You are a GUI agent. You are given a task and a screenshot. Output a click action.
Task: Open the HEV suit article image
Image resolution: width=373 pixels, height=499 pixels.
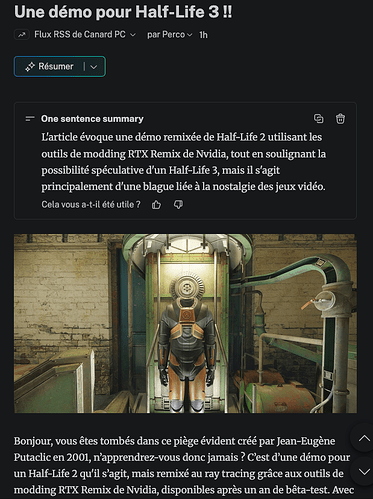tap(185, 323)
